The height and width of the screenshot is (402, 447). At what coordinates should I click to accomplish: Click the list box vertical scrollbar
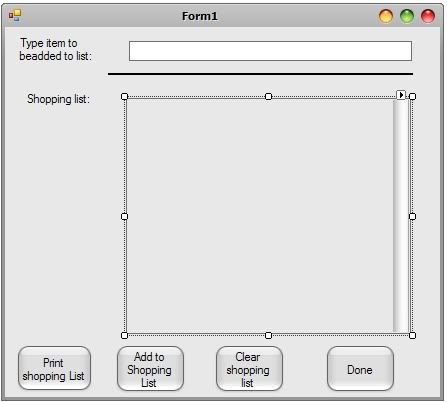(x=401, y=216)
